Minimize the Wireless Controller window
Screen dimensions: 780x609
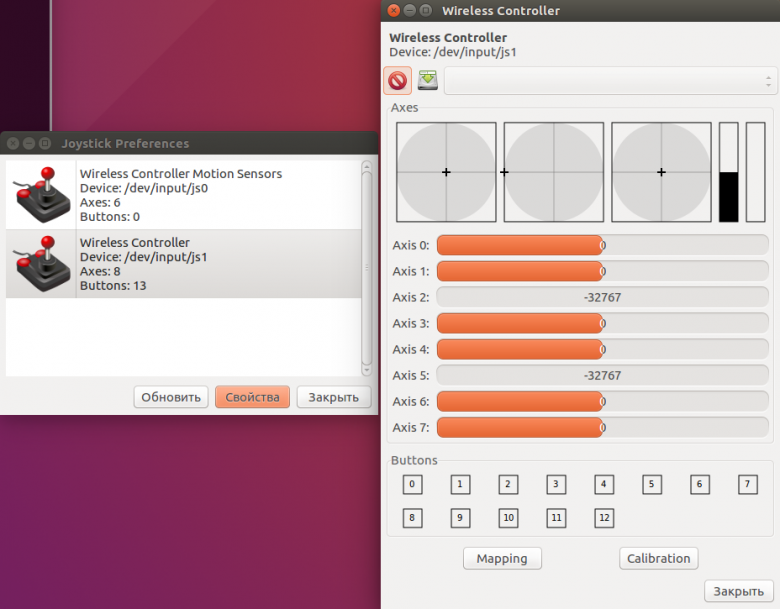pyautogui.click(x=409, y=10)
